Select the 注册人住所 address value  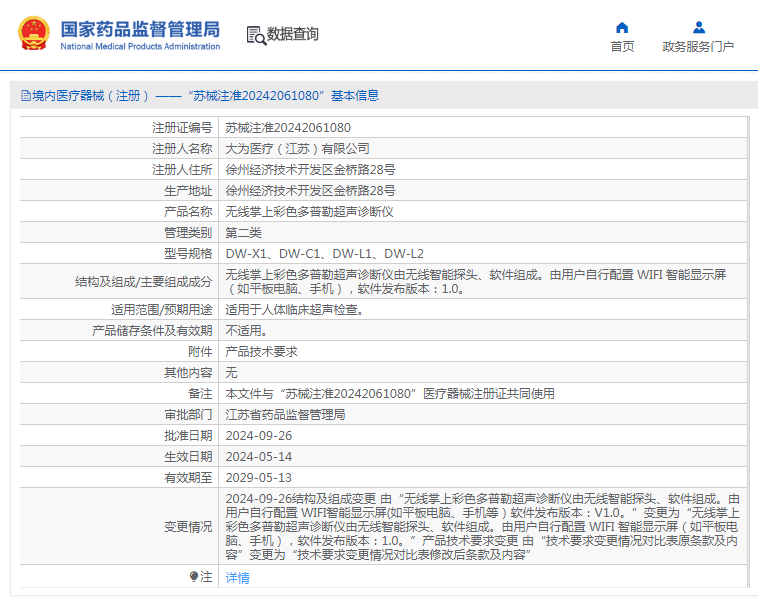tap(310, 170)
